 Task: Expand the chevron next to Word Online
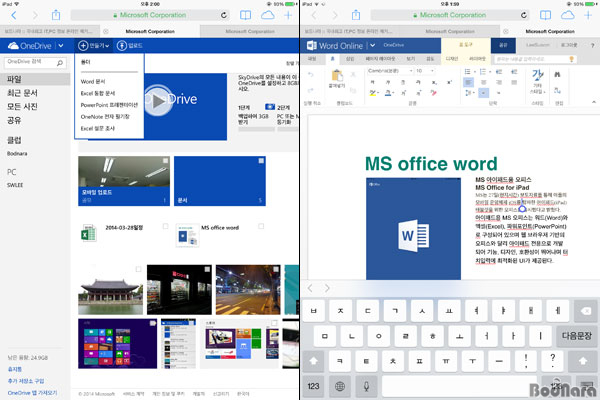[372, 46]
